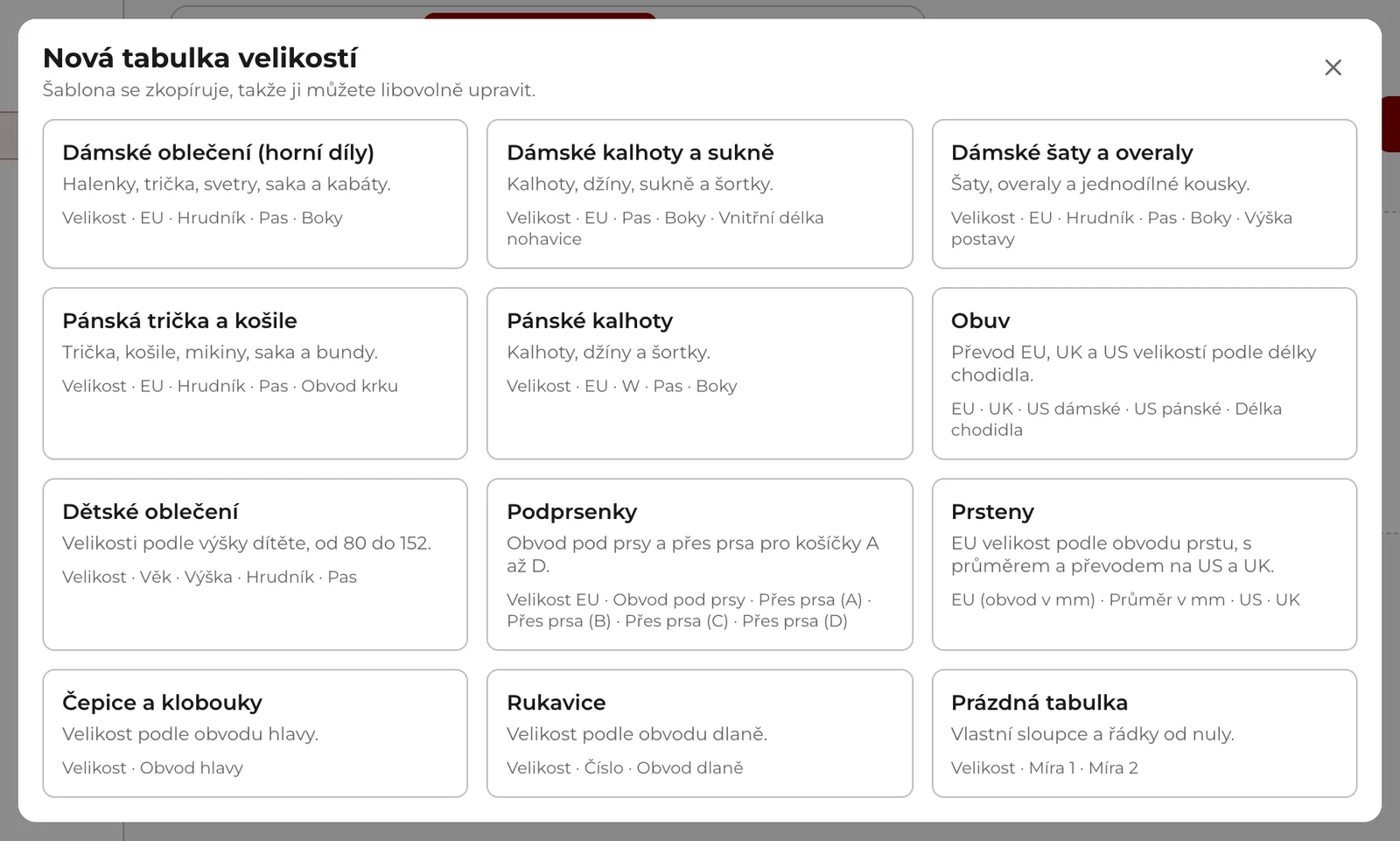Click 'Velikost · Číslo · Obvod dlaně' columns
The height and width of the screenshot is (841, 1400).
[x=625, y=767]
